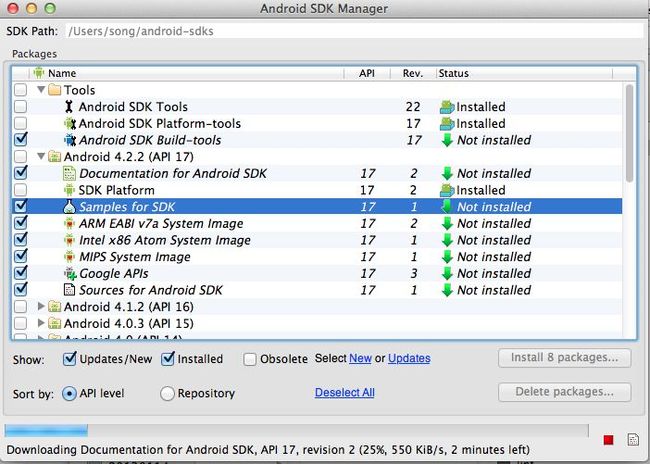Viewport: 650px width, 464px height.
Task: Click the Deselect All link
Action: [344, 392]
